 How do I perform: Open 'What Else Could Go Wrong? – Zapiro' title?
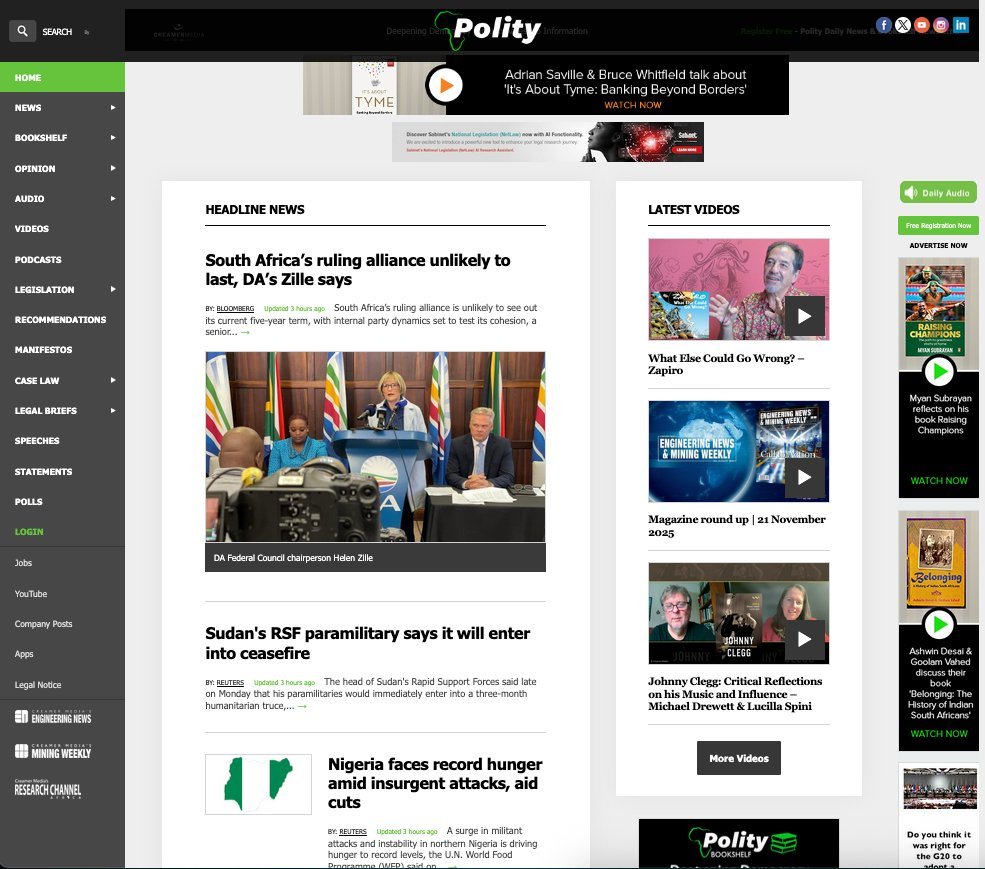[726, 364]
